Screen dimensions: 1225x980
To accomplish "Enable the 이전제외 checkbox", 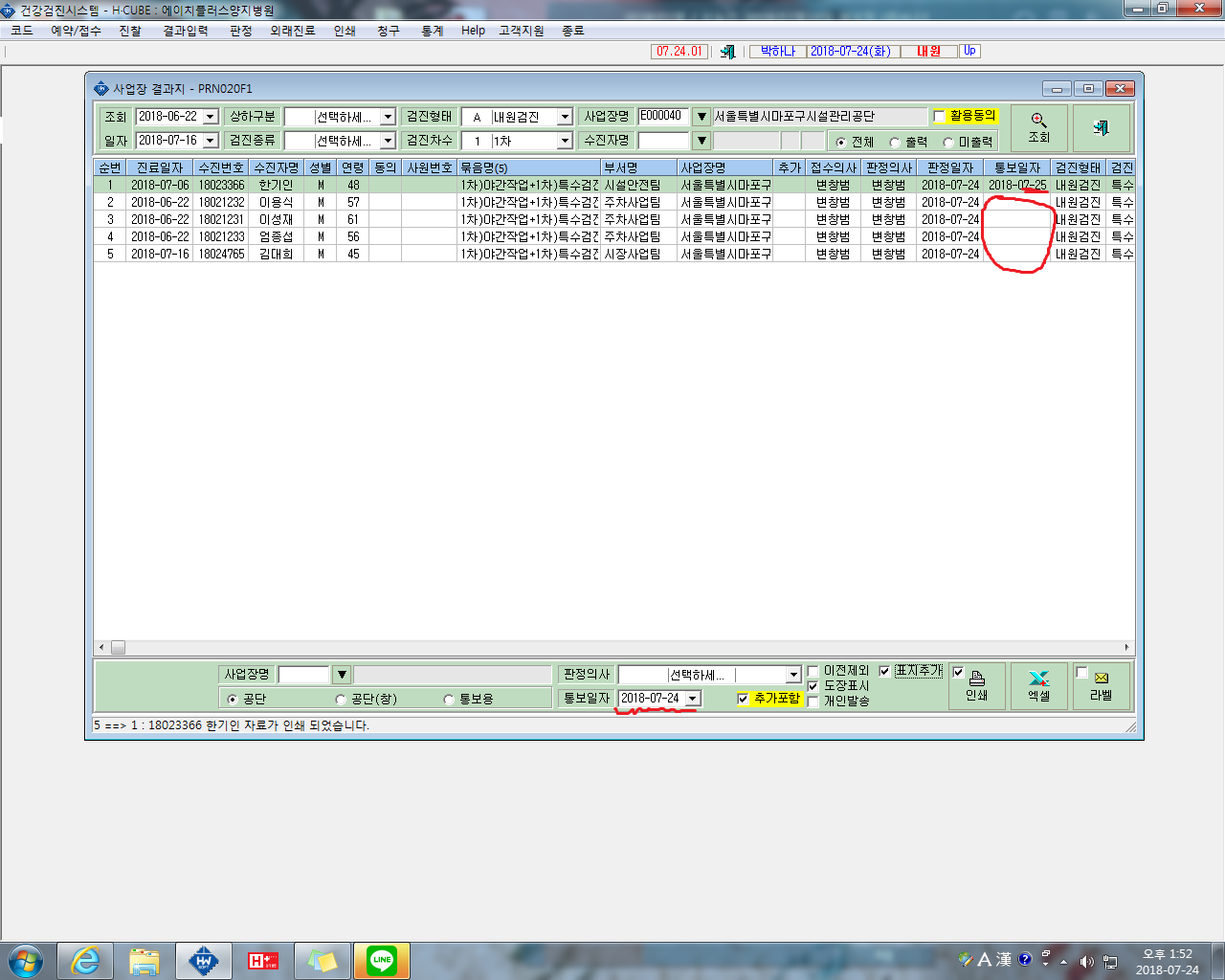I will pyautogui.click(x=813, y=671).
